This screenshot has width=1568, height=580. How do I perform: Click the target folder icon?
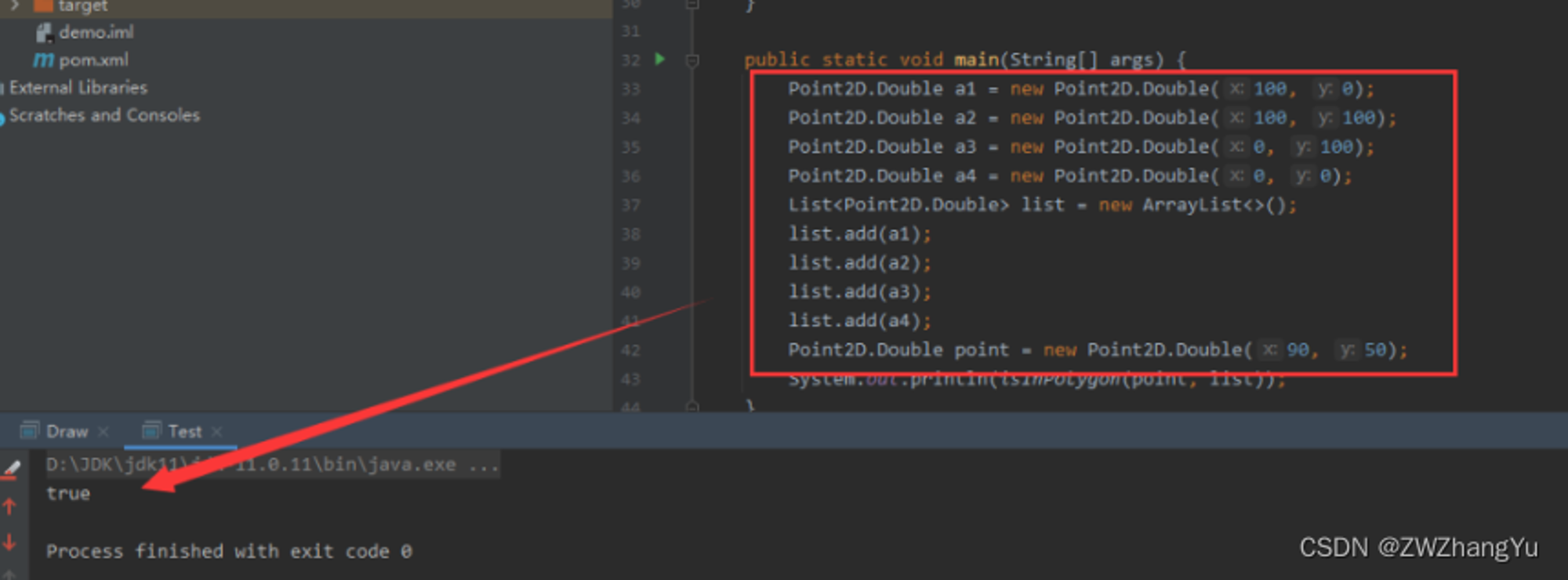pyautogui.click(x=43, y=5)
